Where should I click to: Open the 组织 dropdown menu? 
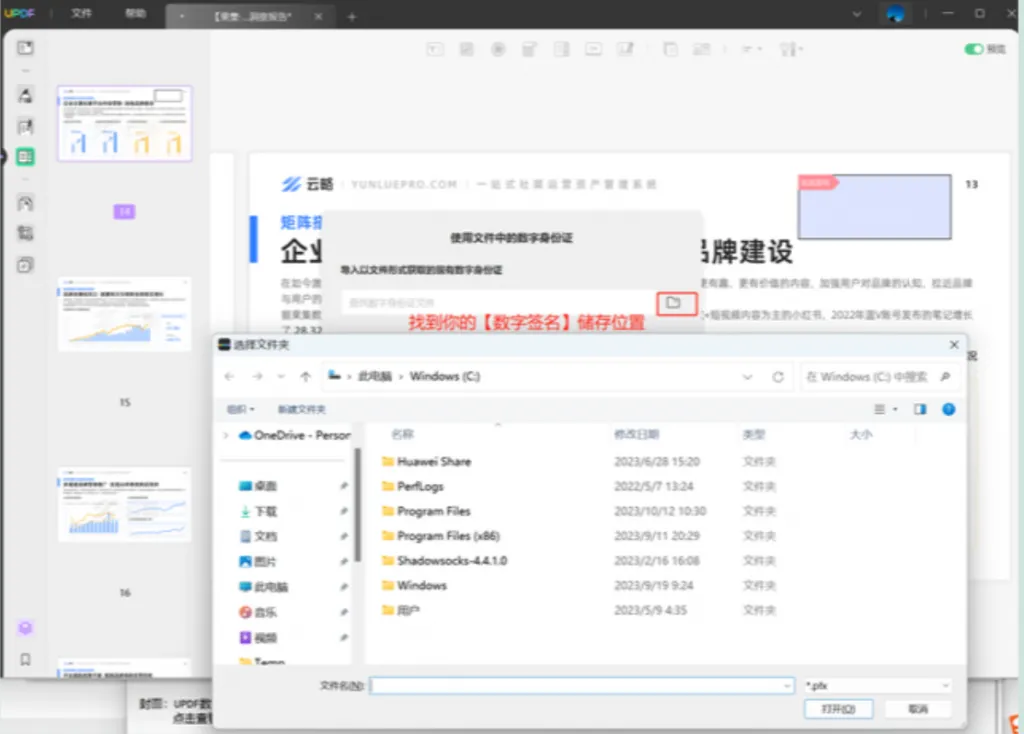240,409
